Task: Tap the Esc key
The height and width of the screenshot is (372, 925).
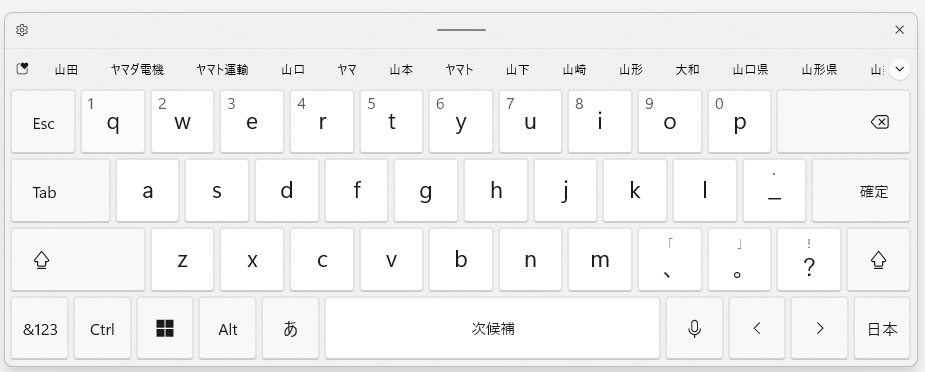Action: point(43,121)
